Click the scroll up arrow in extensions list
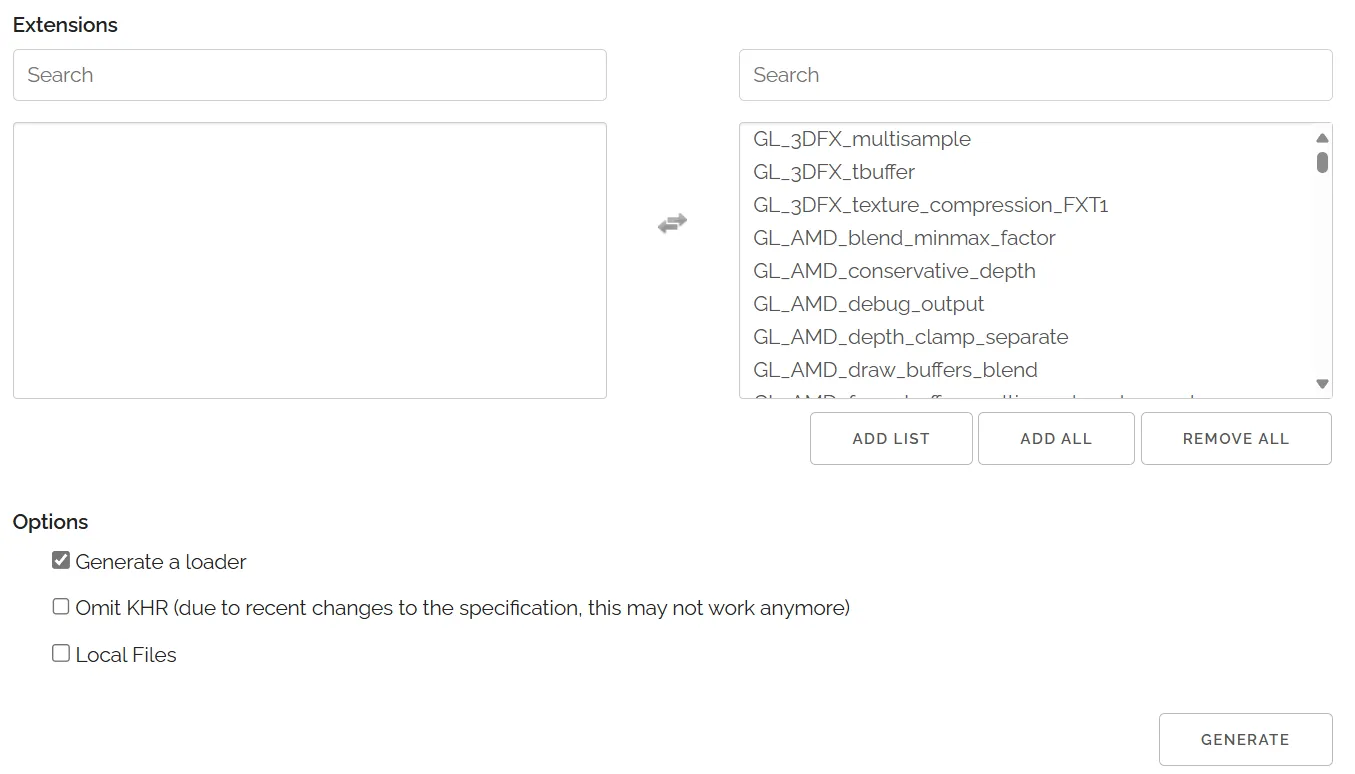 pos(1322,139)
